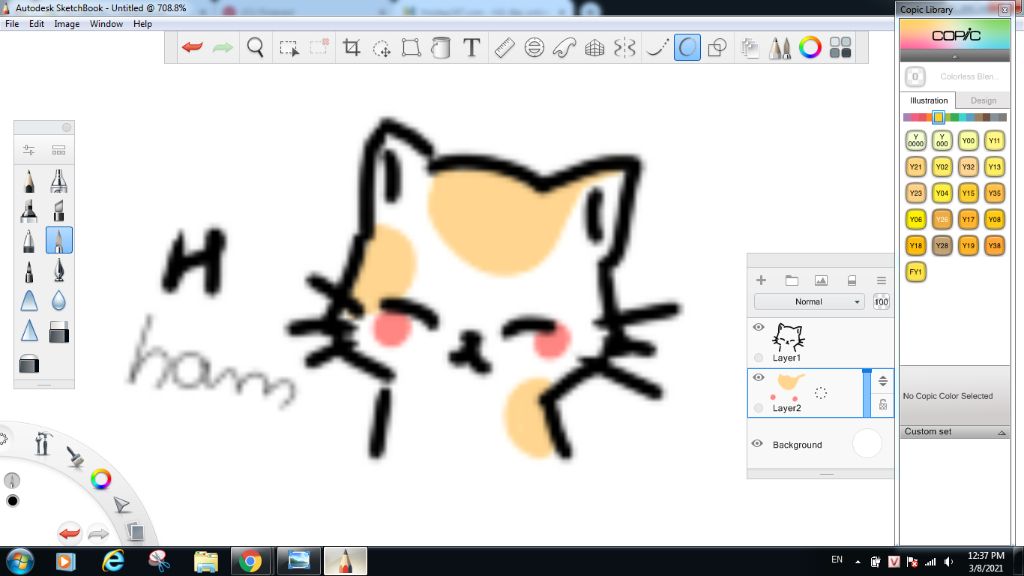Viewport: 1024px width, 576px height.
Task: Select the Crop tool
Action: click(x=351, y=48)
